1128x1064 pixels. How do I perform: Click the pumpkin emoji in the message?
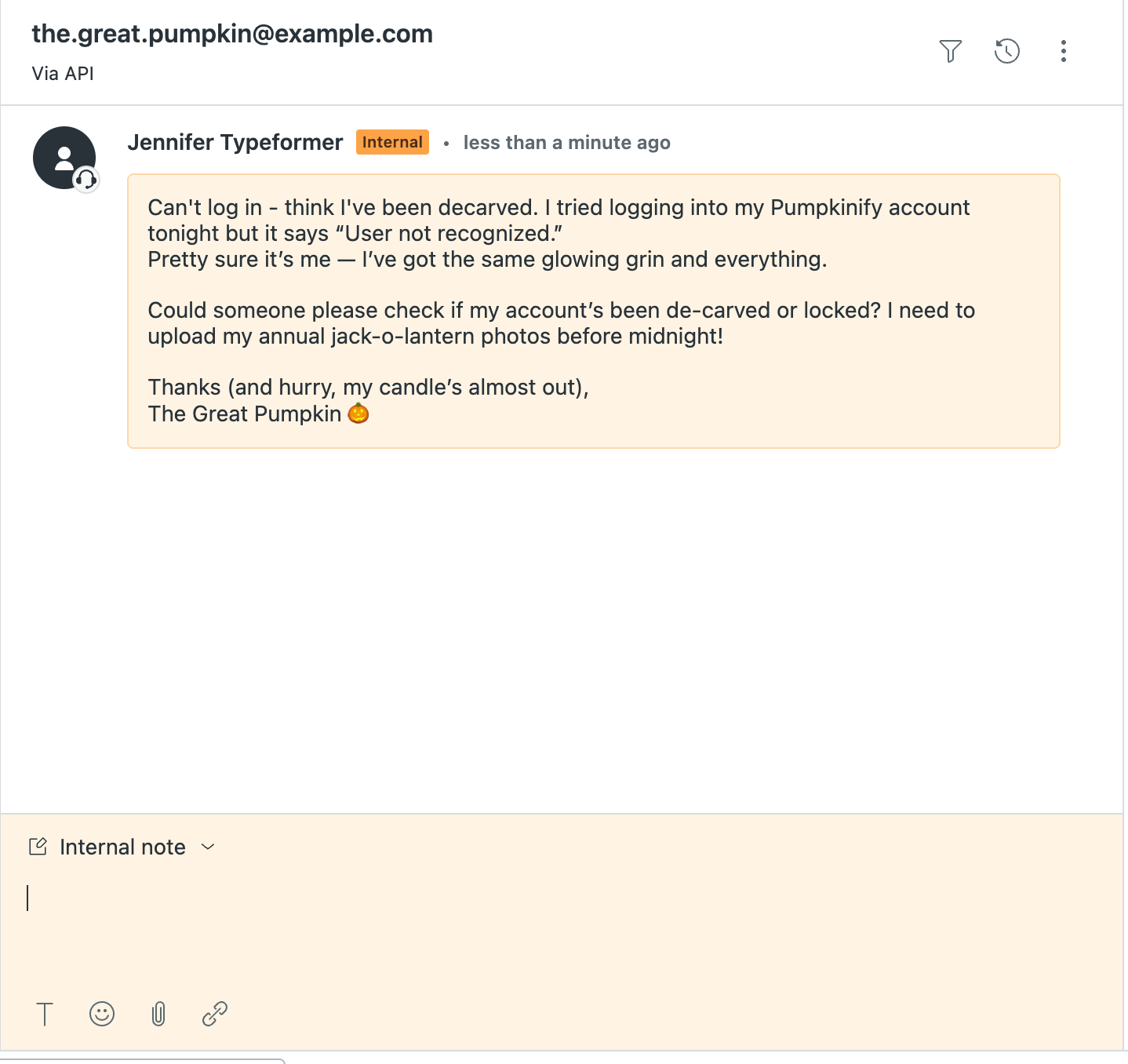tap(358, 413)
